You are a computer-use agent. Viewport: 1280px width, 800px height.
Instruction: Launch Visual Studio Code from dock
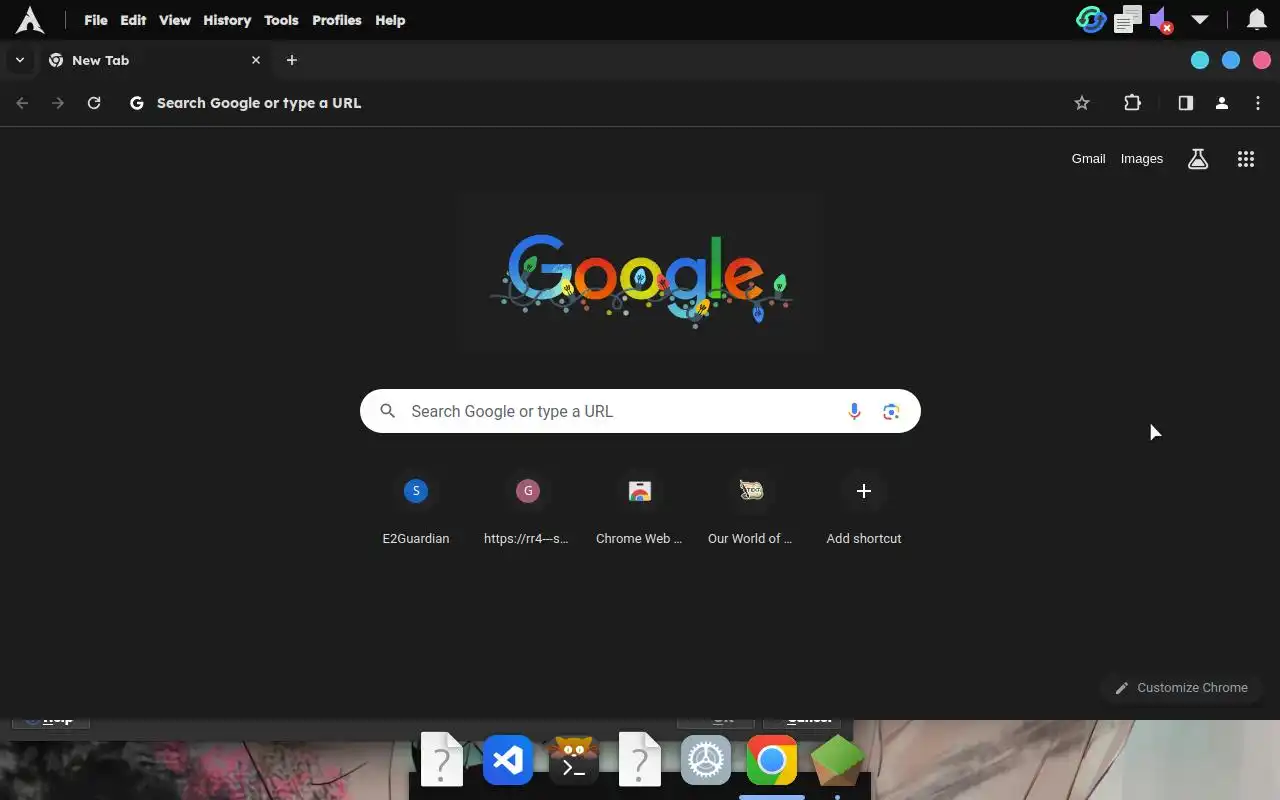point(508,760)
